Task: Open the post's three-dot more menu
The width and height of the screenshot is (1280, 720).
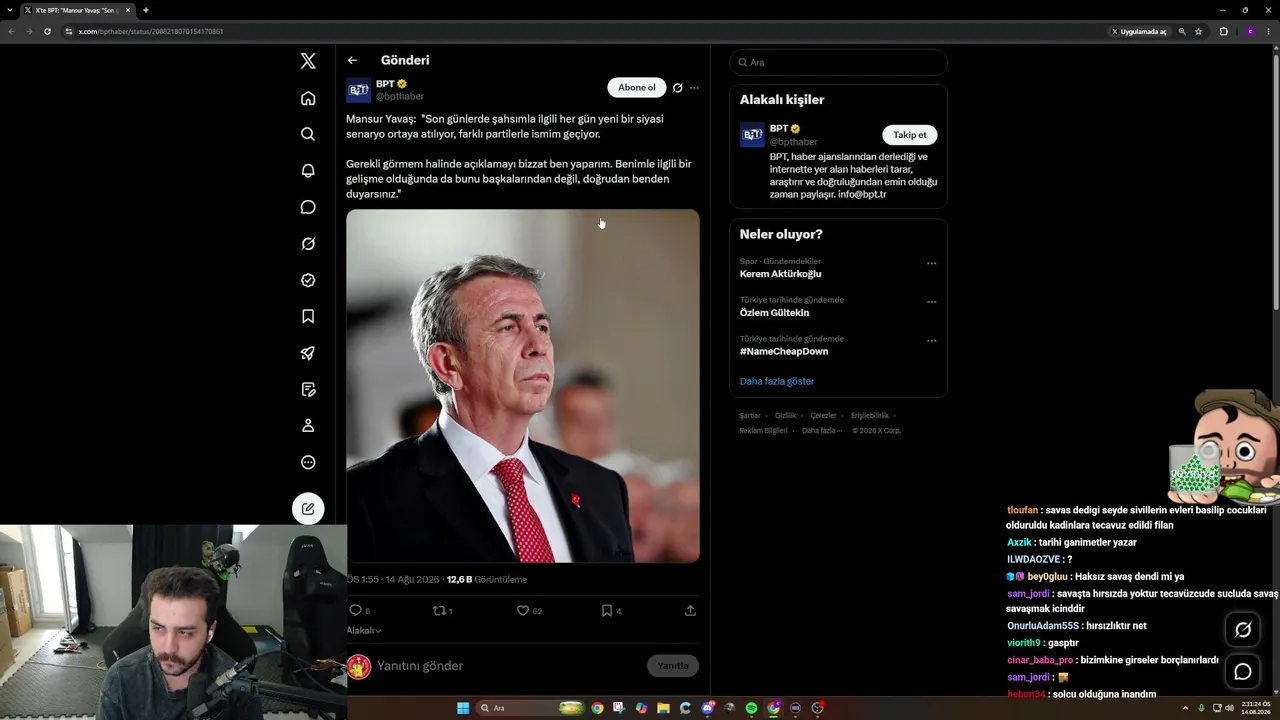Action: click(694, 88)
